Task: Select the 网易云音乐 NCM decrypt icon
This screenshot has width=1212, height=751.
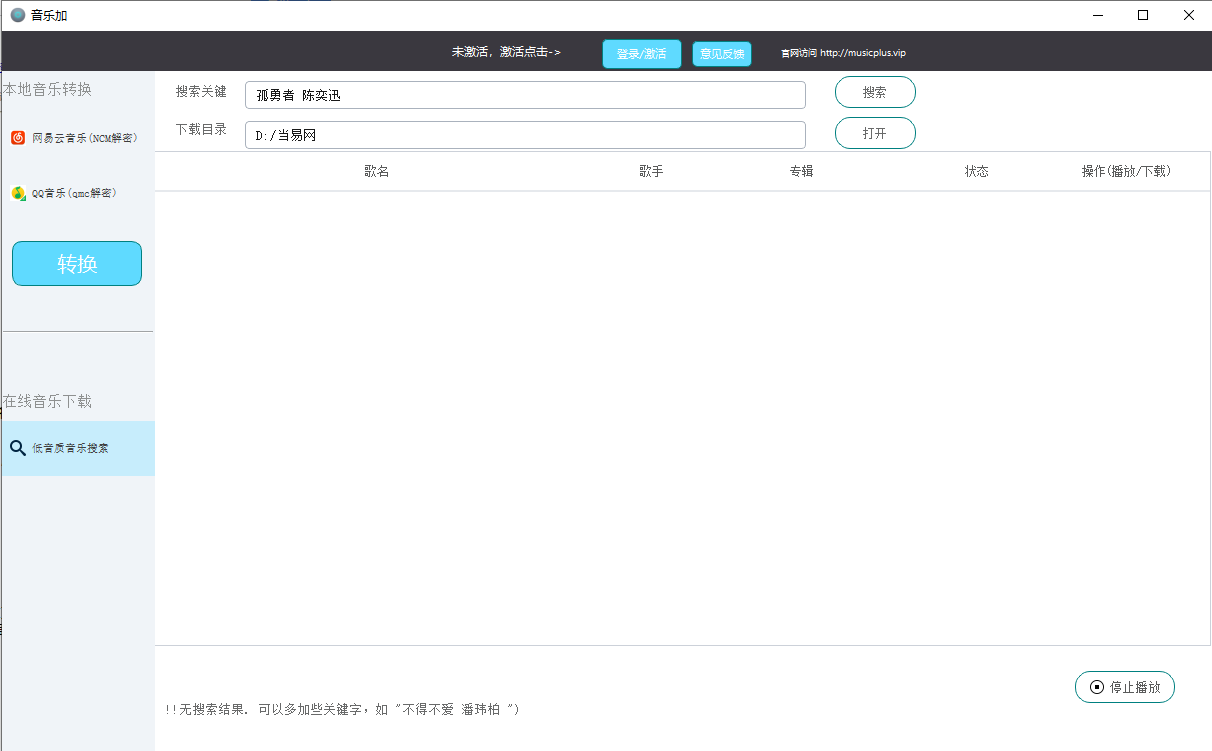Action: (x=17, y=137)
